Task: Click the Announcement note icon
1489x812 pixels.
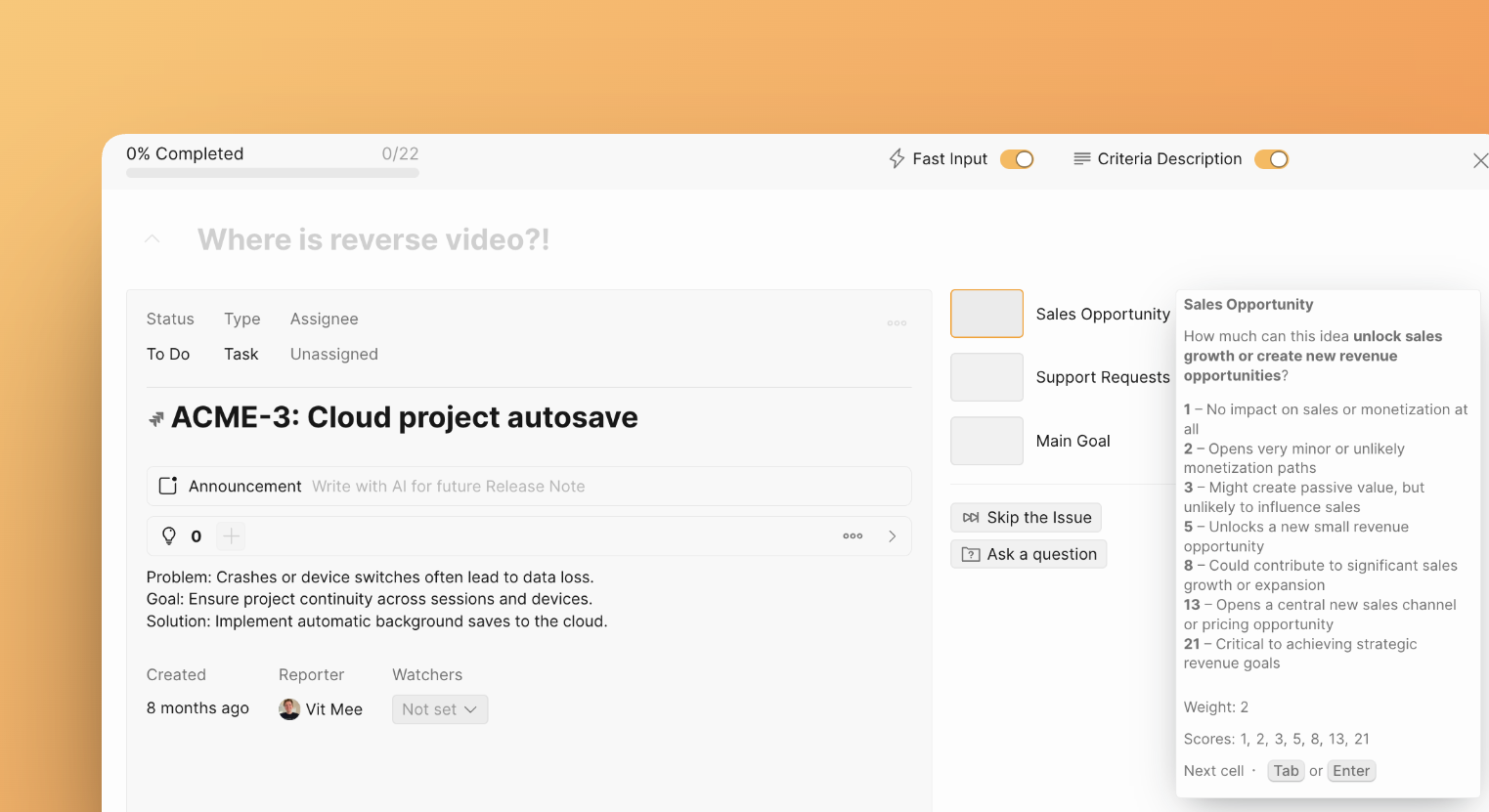Action: (x=168, y=486)
